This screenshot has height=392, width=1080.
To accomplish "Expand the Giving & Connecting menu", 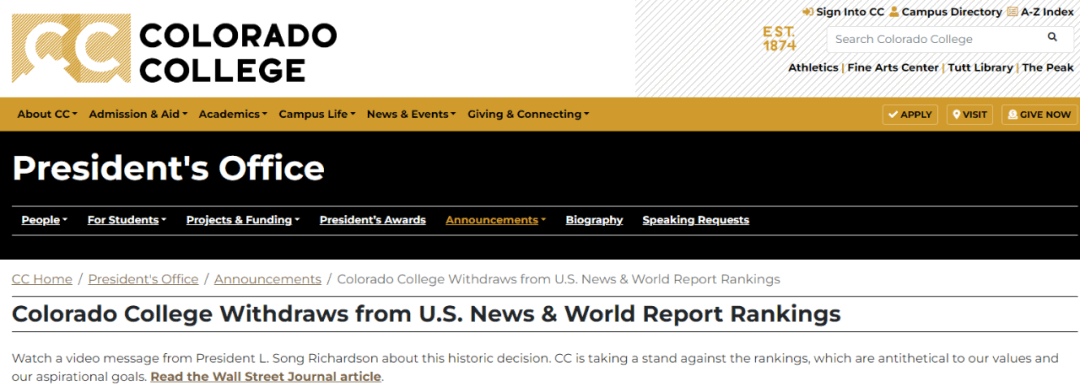I will tap(528, 114).
